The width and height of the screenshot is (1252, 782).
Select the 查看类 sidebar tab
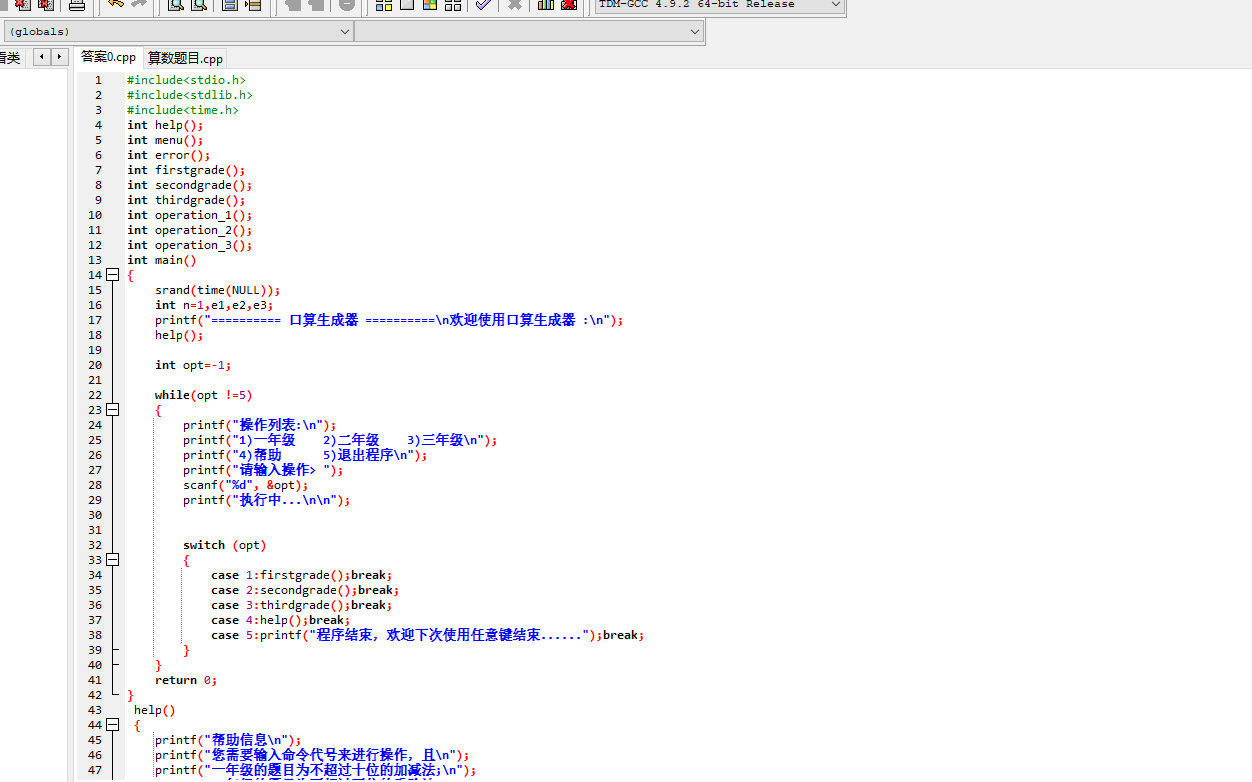tap(10, 58)
